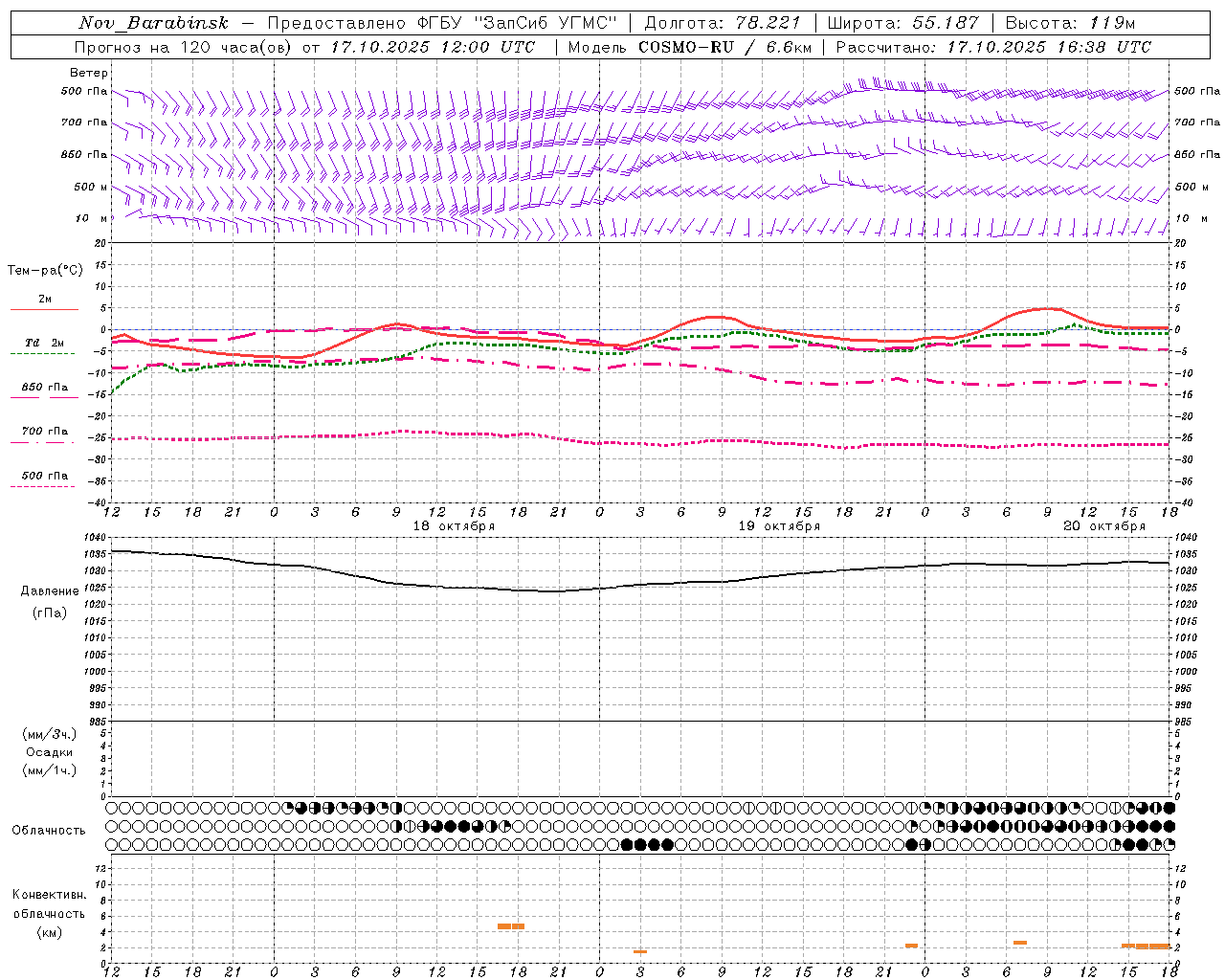Click the station name Nov_Barabinsk
The height and width of the screenshot is (980, 1225).
click(x=154, y=23)
